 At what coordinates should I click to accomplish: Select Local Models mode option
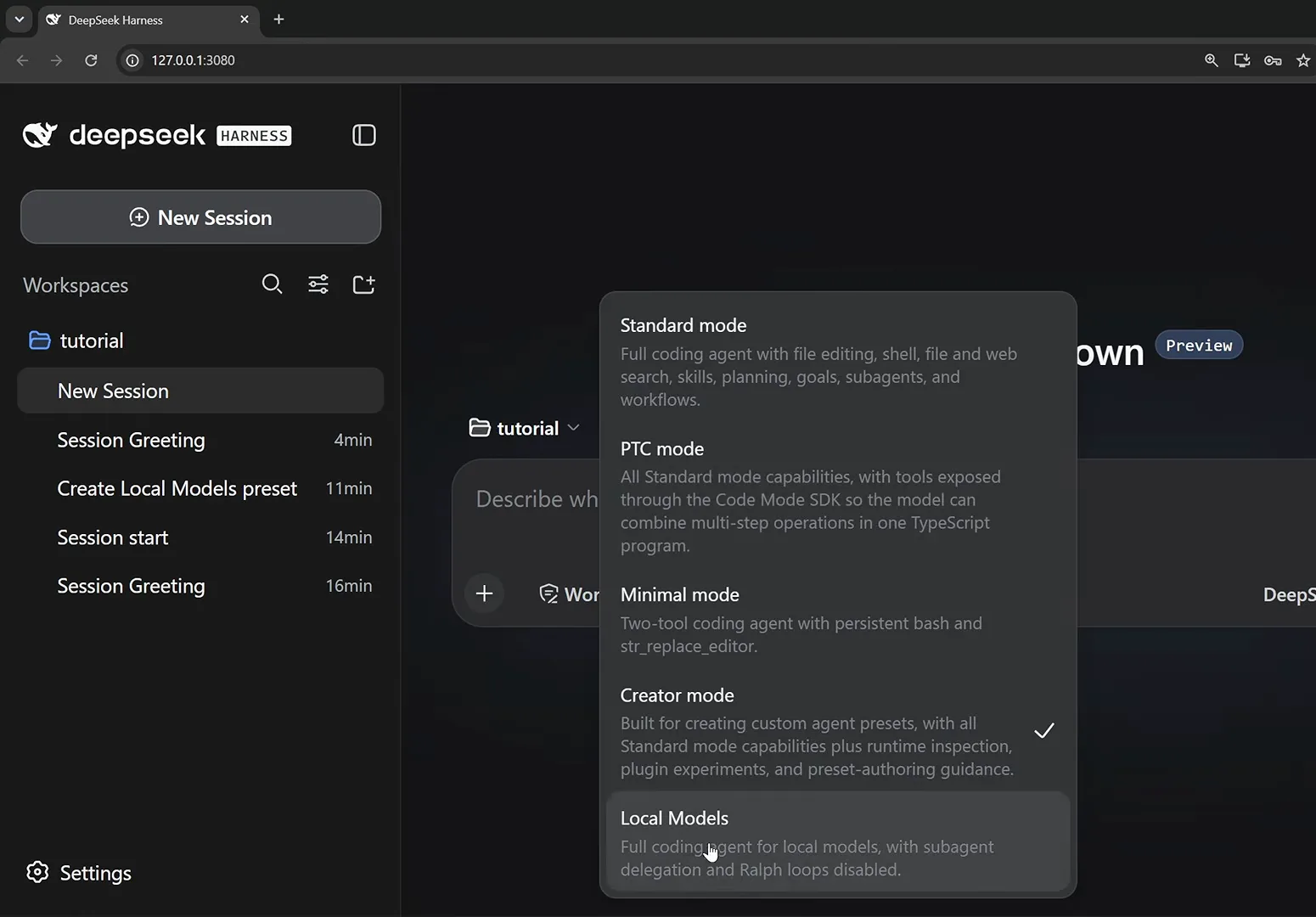838,842
